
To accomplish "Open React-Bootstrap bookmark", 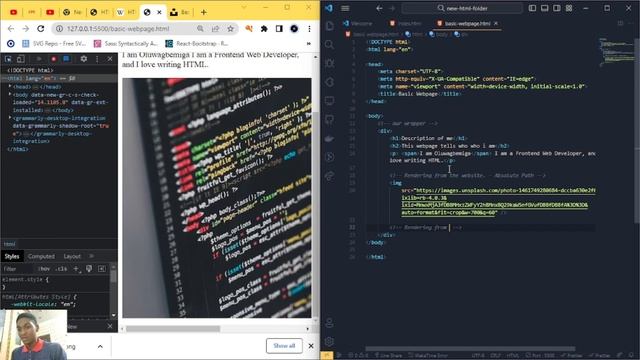I will (x=197, y=43).
